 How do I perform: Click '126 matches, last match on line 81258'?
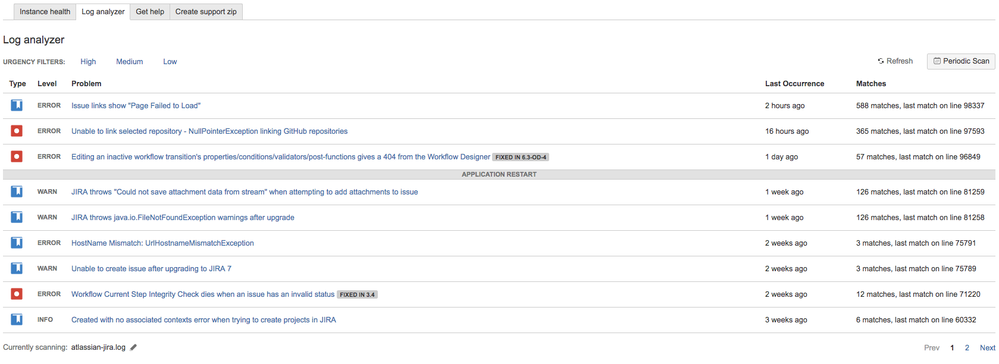point(921,217)
